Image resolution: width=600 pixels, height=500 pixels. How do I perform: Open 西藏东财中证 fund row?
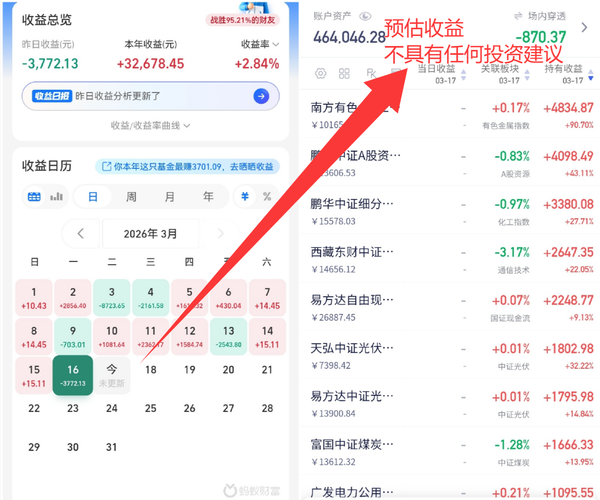(451, 259)
